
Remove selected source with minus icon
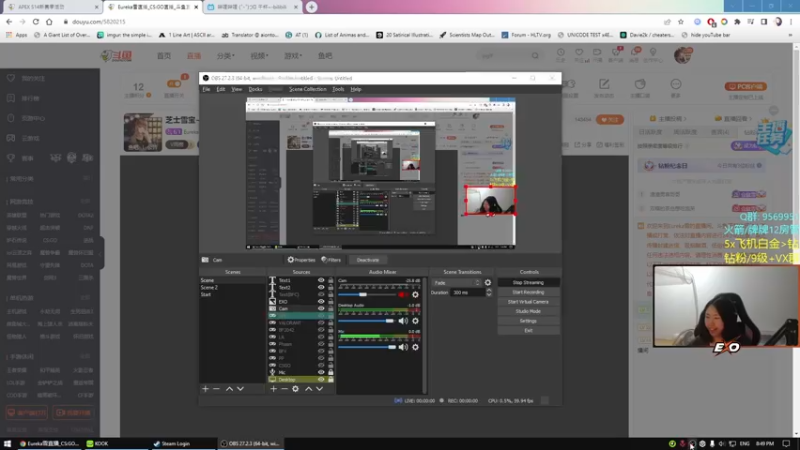284,389
